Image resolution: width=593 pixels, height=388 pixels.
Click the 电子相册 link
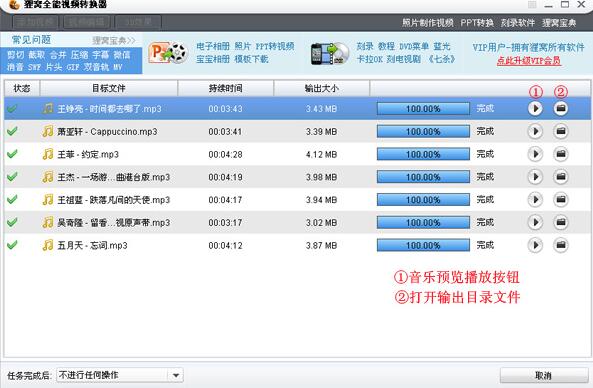coord(213,46)
